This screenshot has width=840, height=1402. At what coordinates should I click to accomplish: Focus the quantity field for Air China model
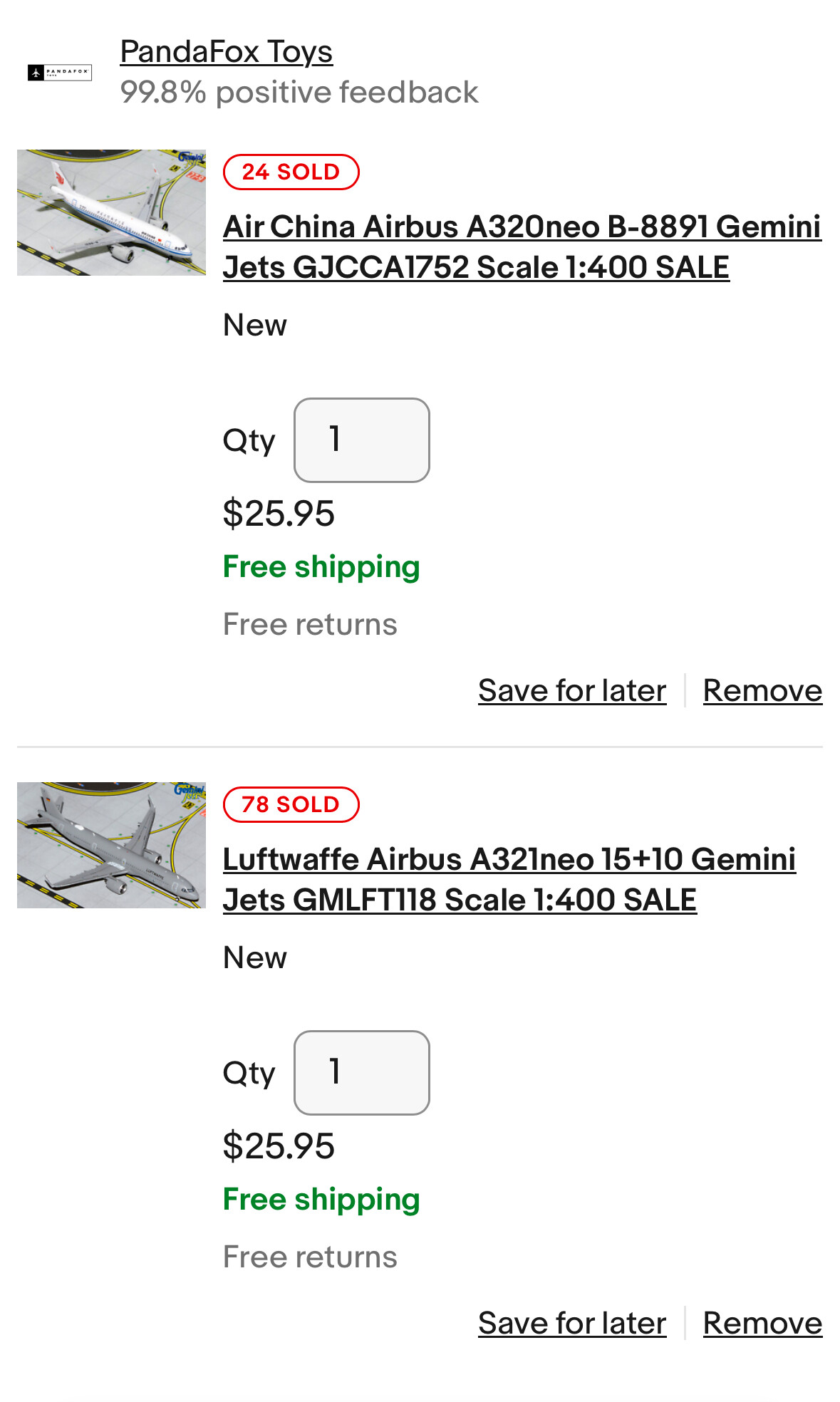(361, 440)
